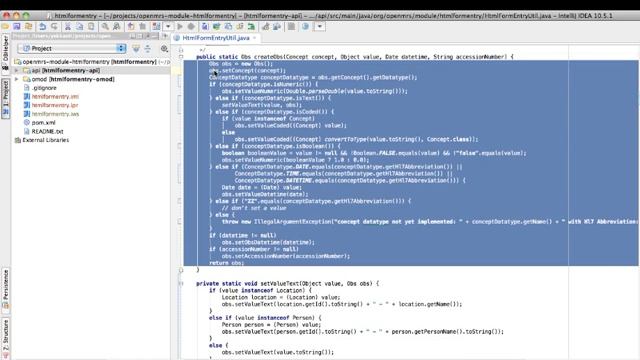The height and width of the screenshot is (360, 640).
Task: Click the 'Location location = (Location) value;' line
Action: 281,297
